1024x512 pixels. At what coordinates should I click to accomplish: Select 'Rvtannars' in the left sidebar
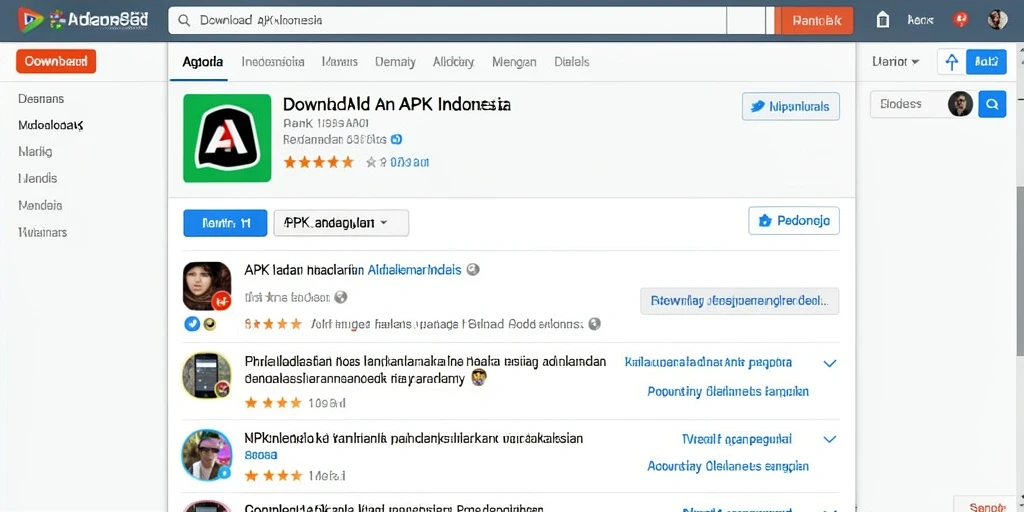[x=42, y=232]
